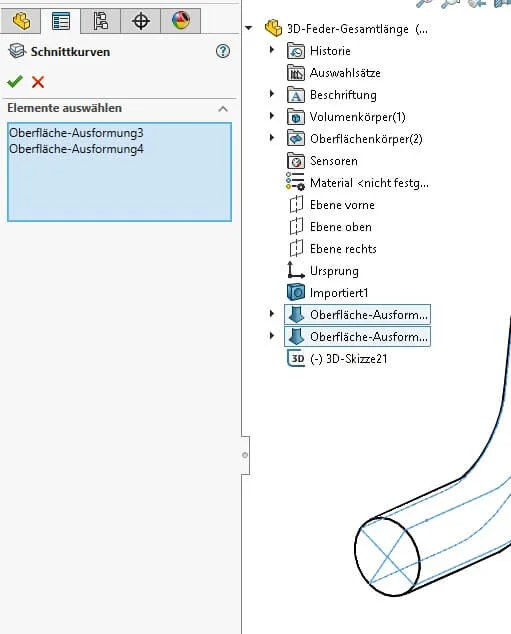Expand the Oberflächenkörper(2) folder
Screen dimensions: 511x634
(272, 138)
